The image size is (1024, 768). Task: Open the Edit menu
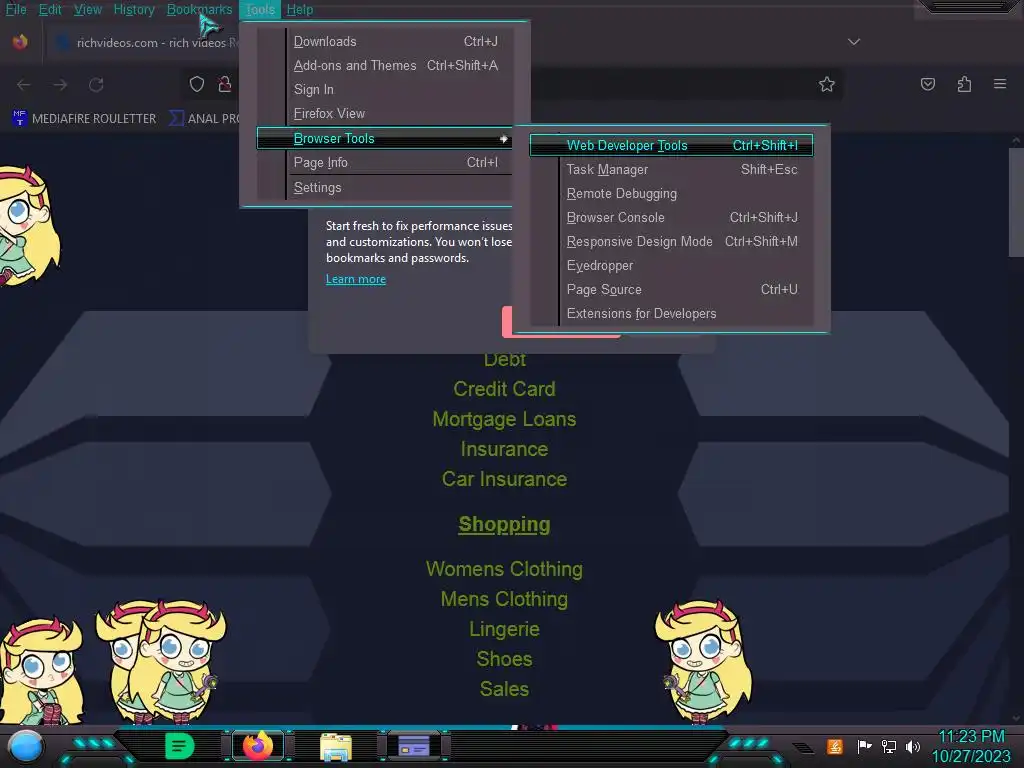tap(50, 9)
